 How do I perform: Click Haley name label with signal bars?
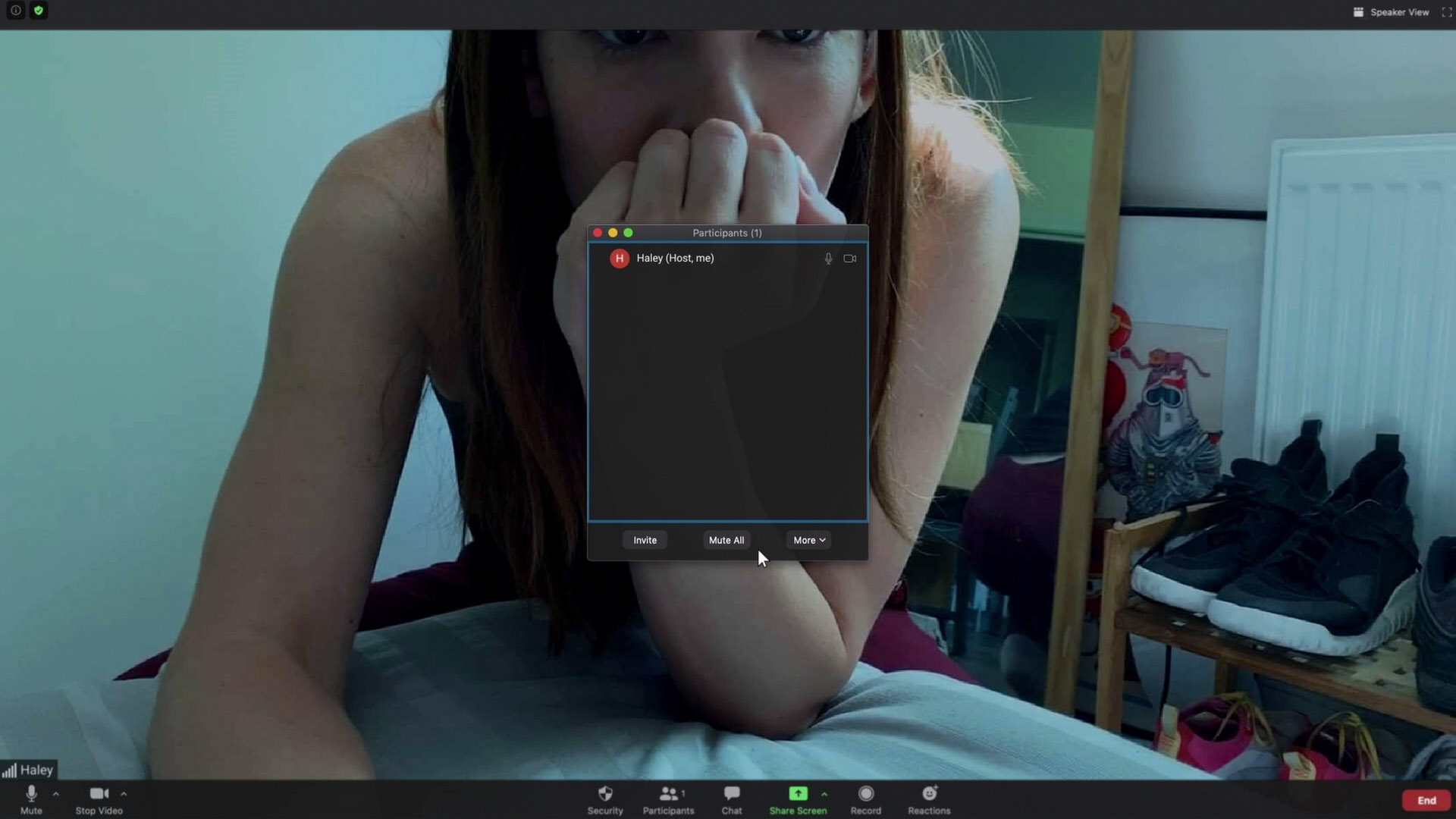28,770
